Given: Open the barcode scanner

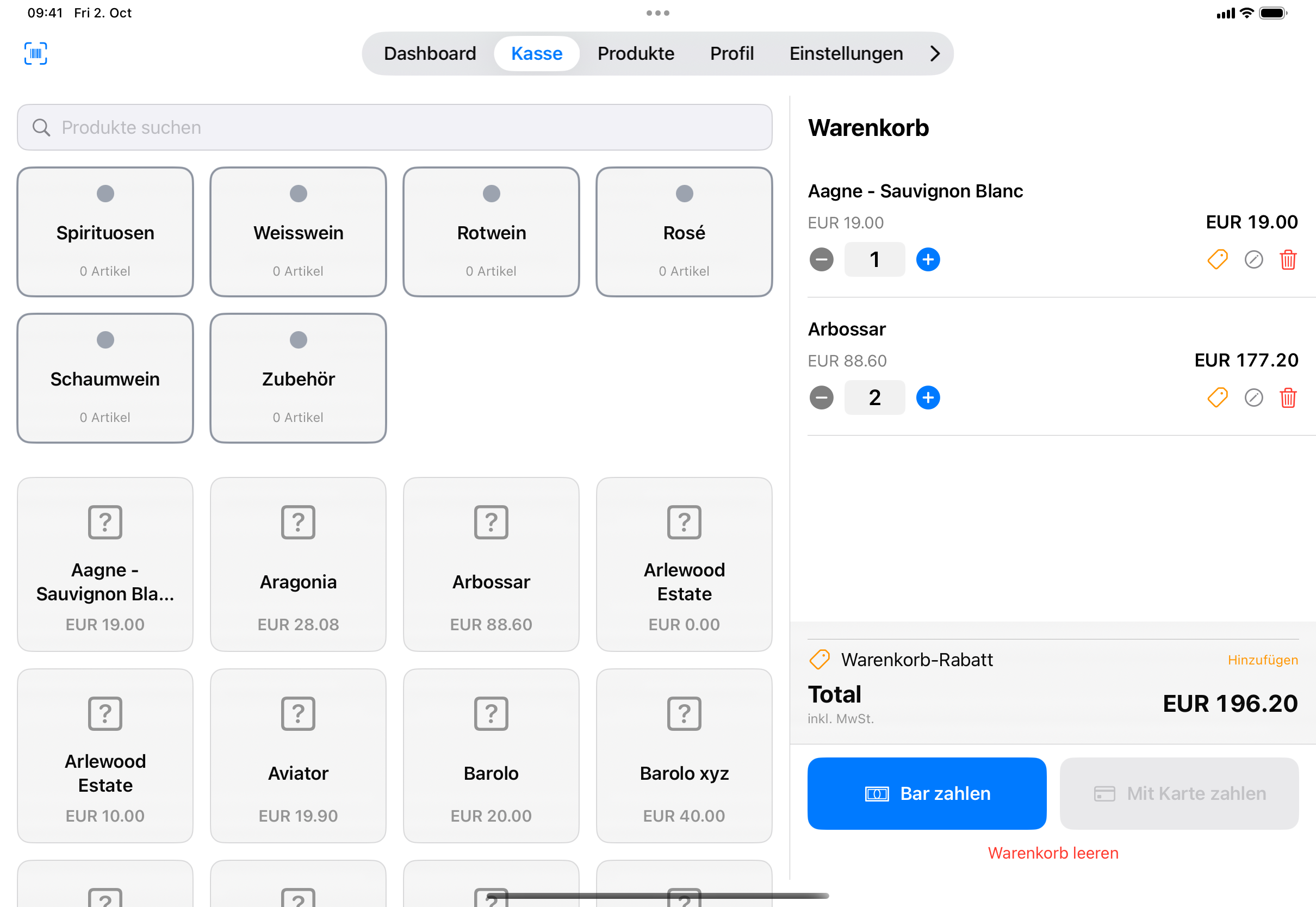Looking at the screenshot, I should pyautogui.click(x=35, y=53).
